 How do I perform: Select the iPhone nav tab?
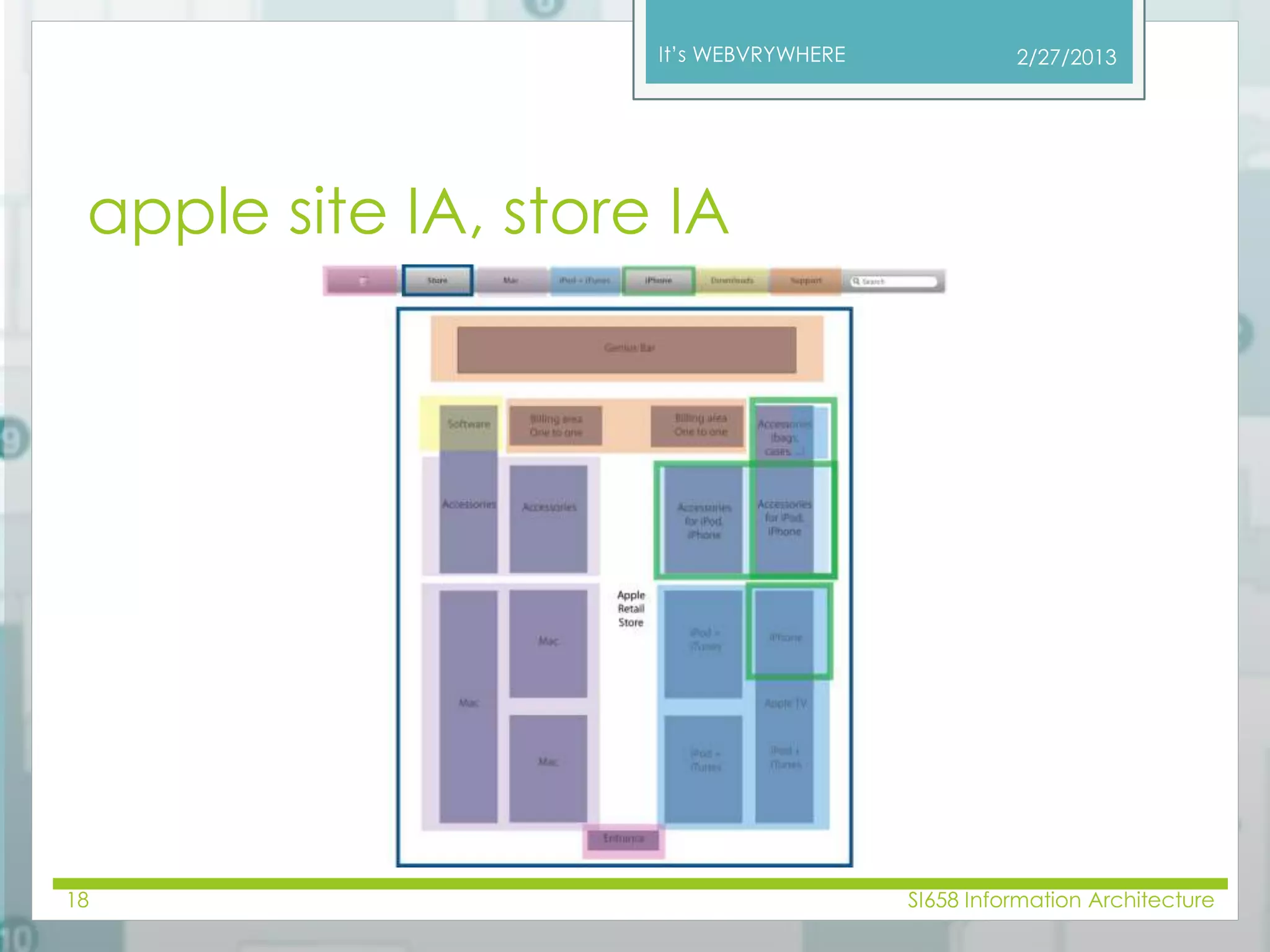coord(659,281)
